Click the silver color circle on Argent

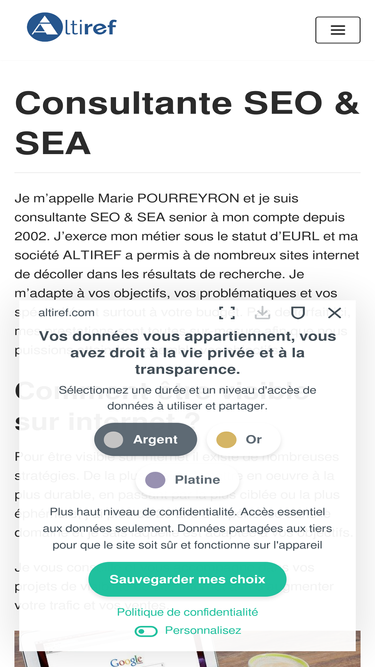tap(113, 439)
